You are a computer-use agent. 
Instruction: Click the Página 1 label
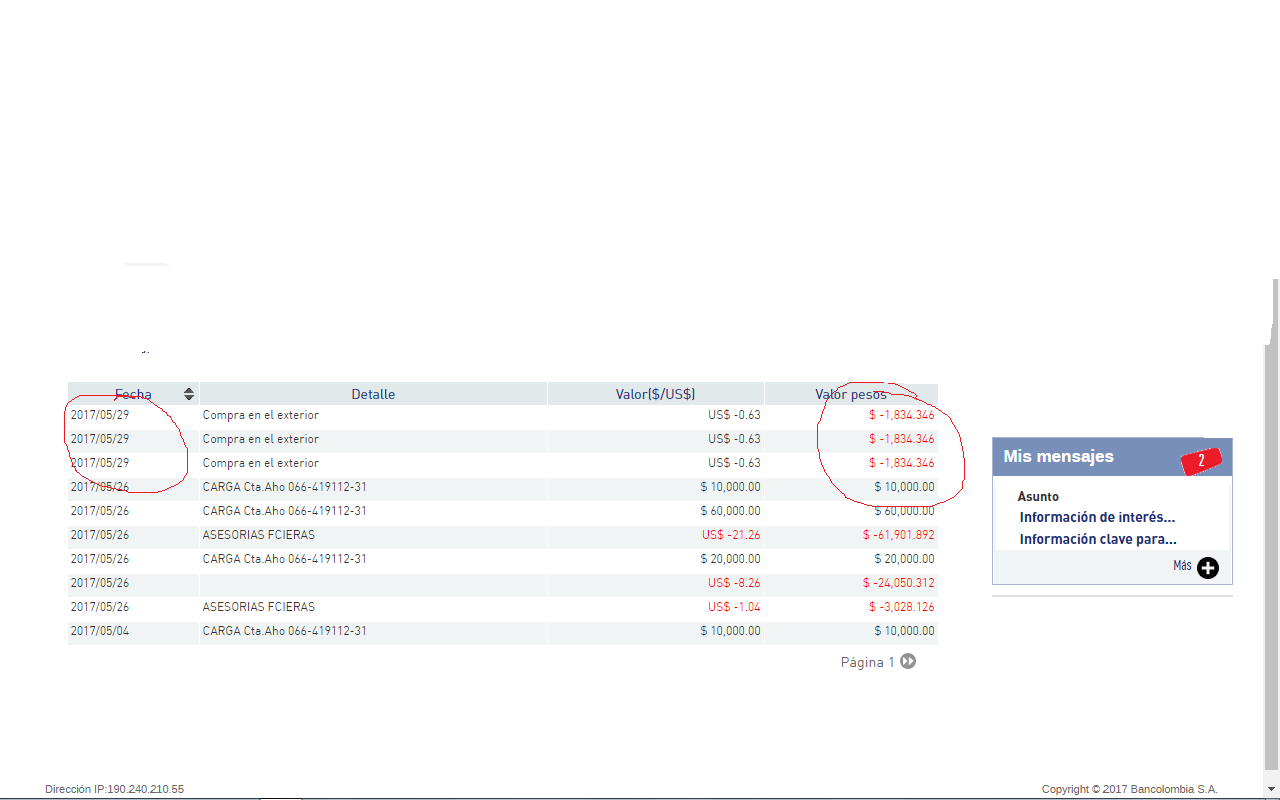(868, 662)
